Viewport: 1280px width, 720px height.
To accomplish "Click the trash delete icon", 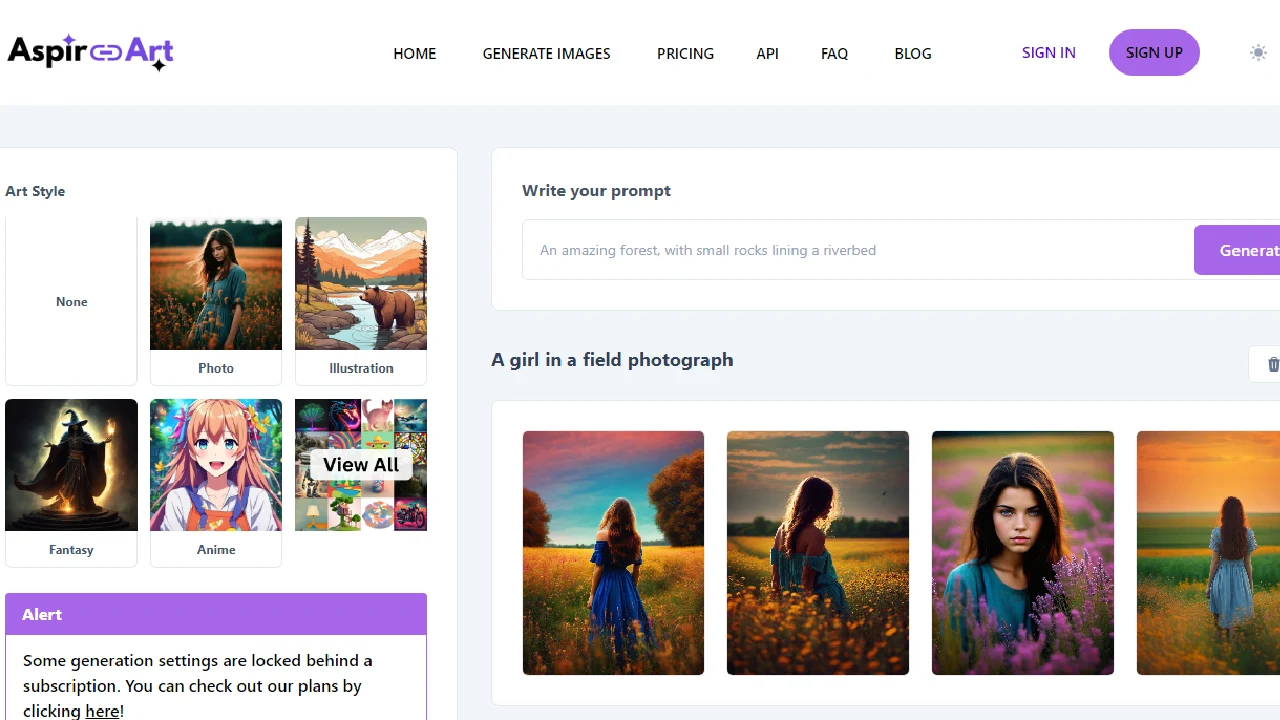I will 1272,365.
